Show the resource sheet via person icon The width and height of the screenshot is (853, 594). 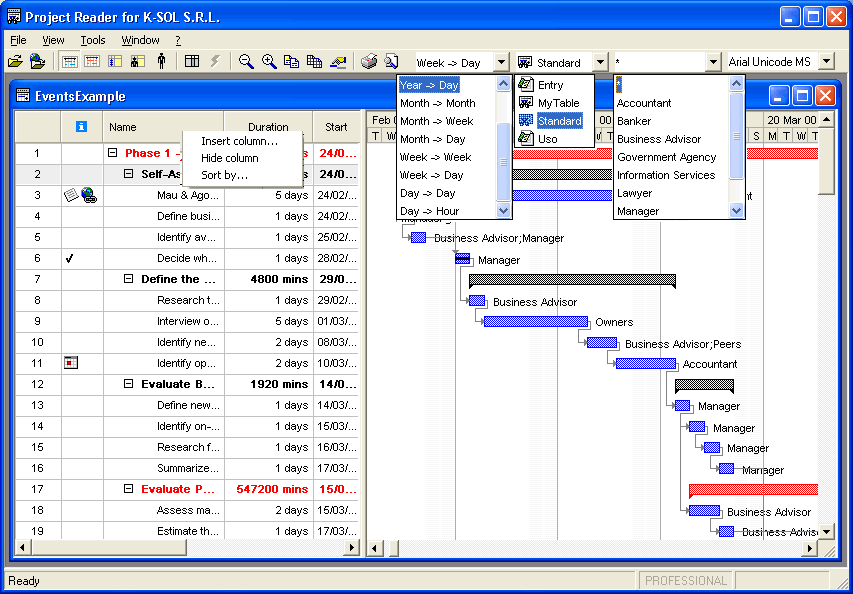160,62
